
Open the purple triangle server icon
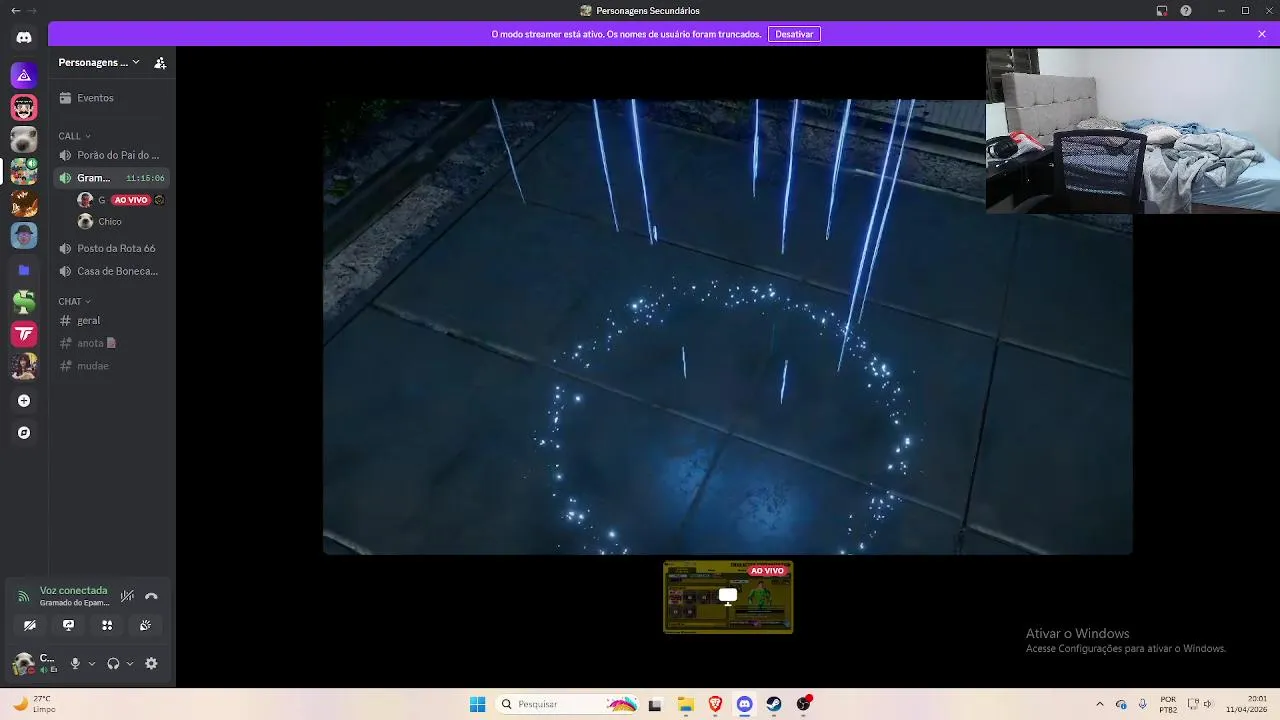coord(24,75)
